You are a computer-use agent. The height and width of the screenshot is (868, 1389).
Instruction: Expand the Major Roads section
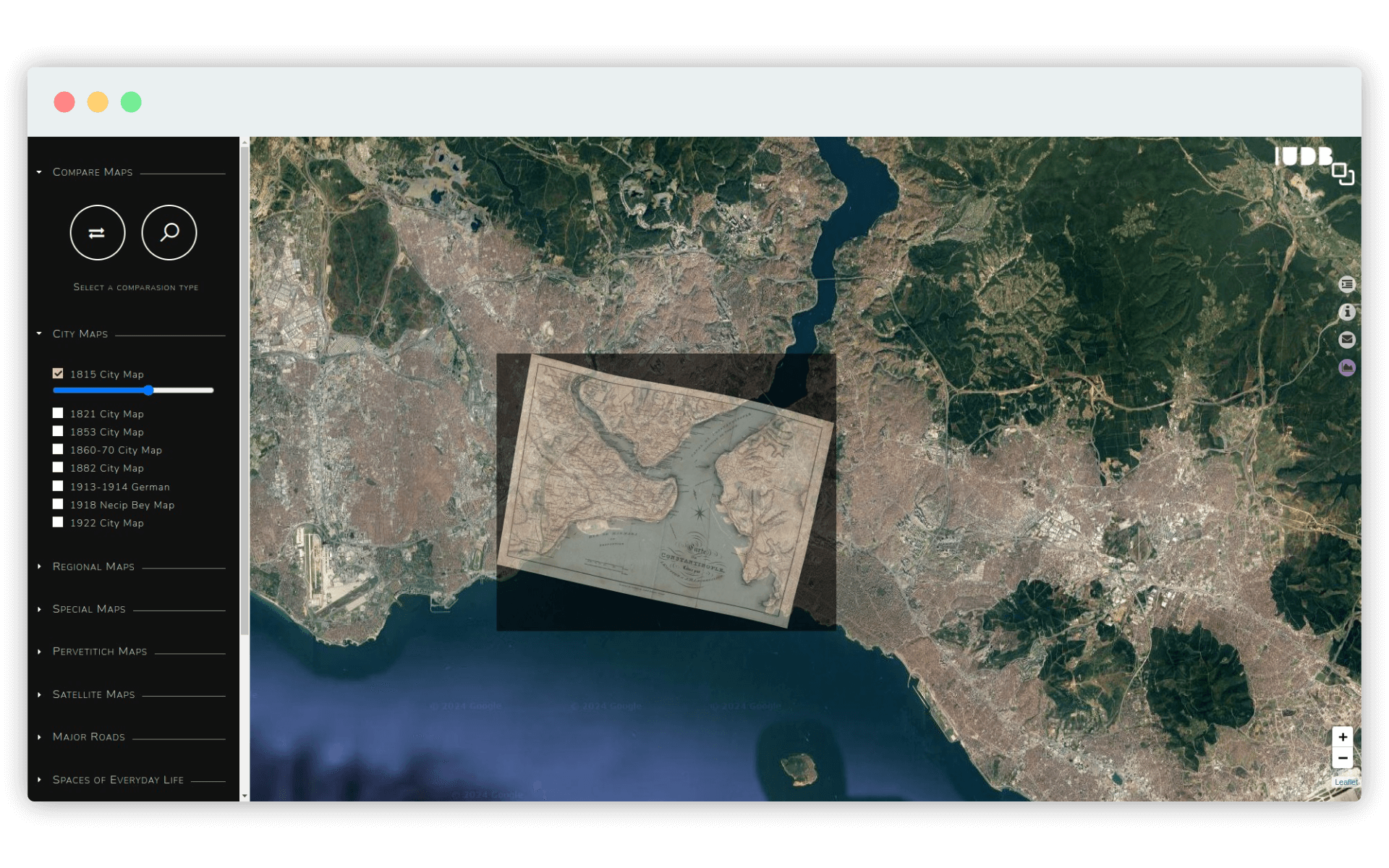point(88,737)
